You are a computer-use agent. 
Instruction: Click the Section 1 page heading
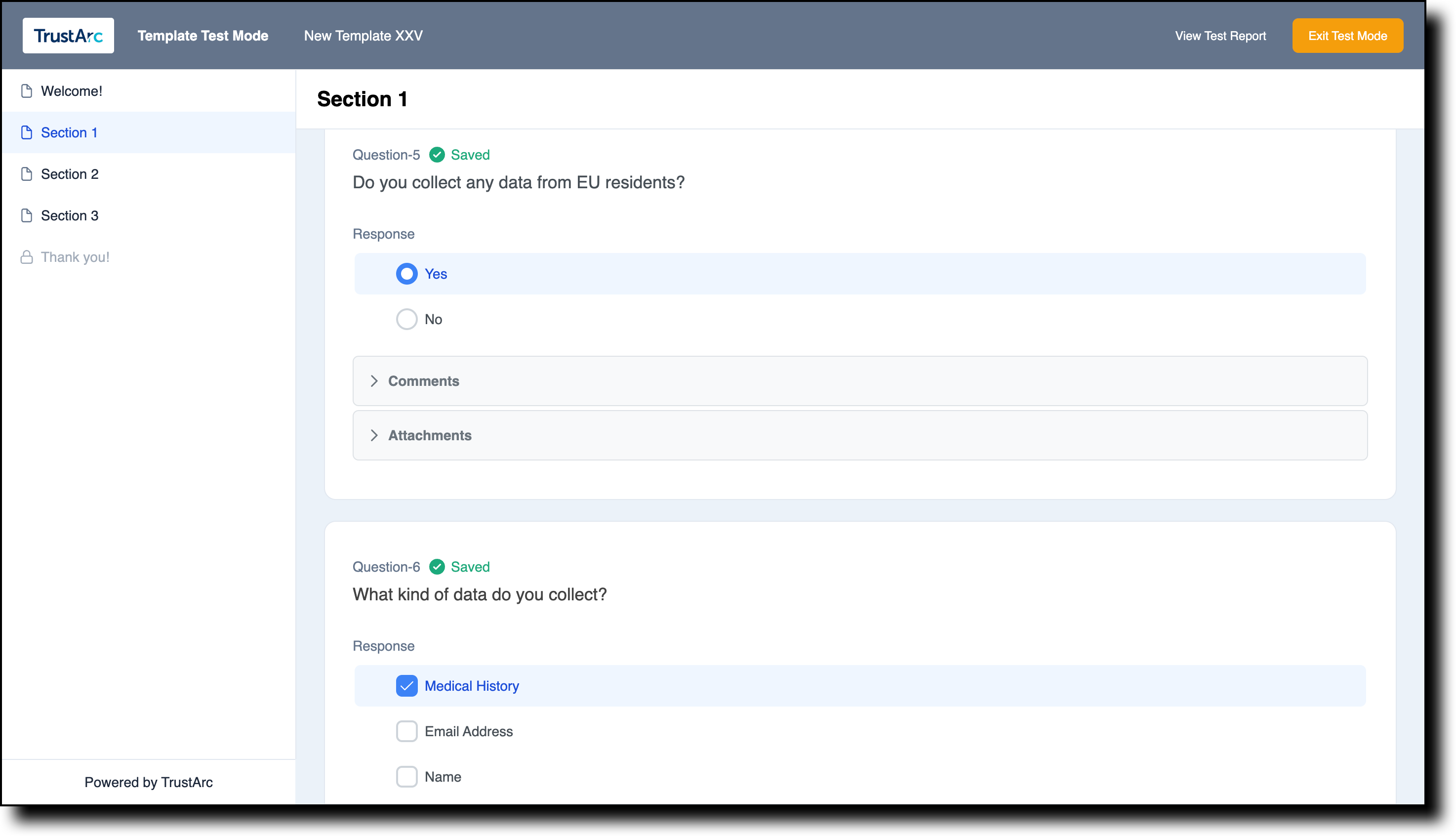point(362,99)
